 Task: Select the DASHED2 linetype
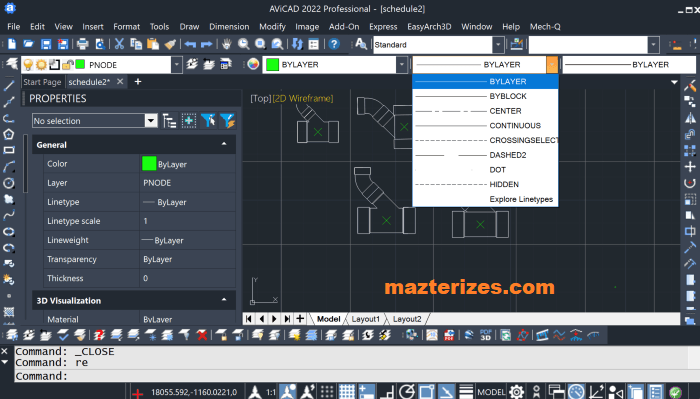click(x=485, y=155)
